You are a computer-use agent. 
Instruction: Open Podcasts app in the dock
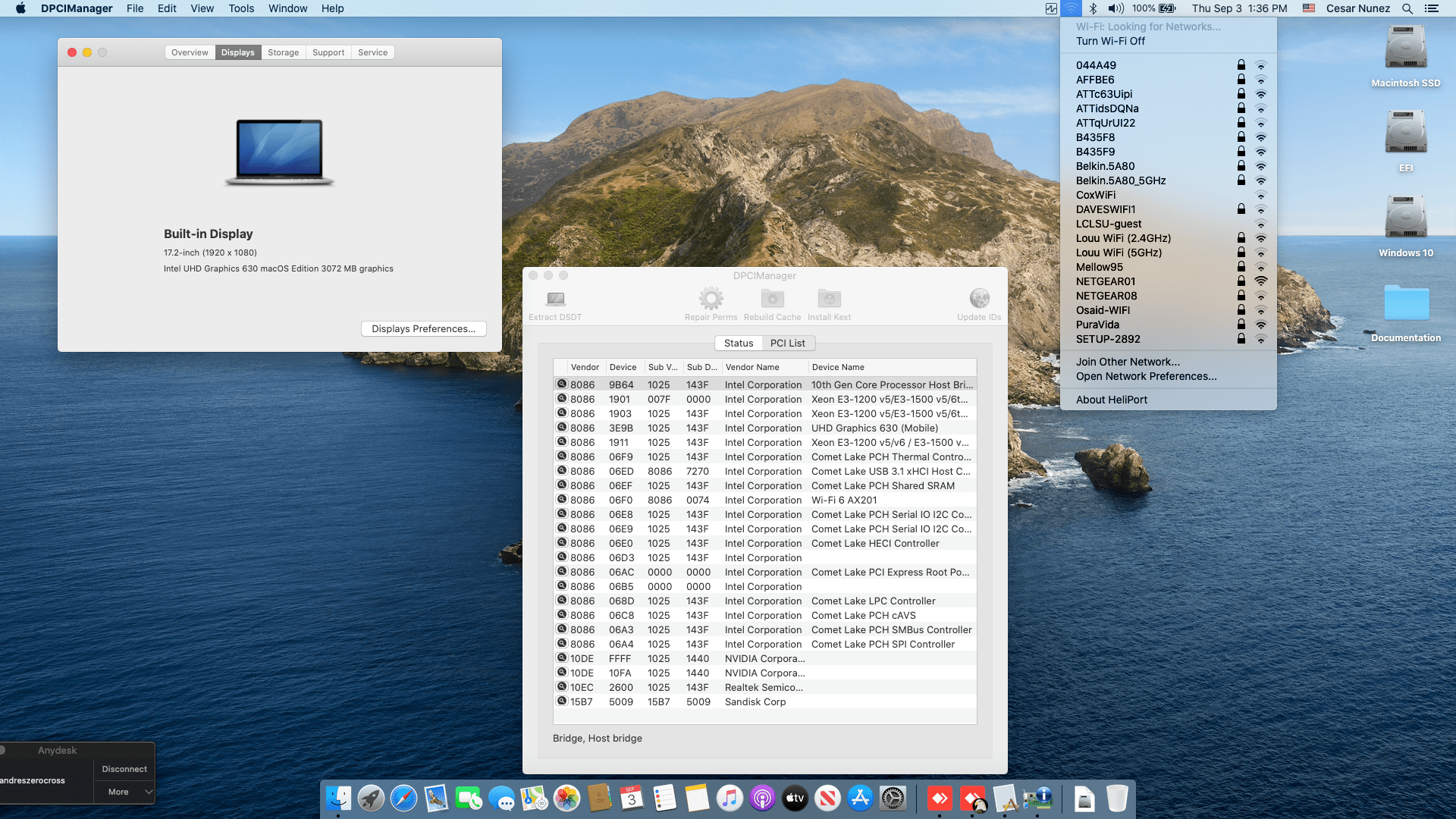point(762,798)
